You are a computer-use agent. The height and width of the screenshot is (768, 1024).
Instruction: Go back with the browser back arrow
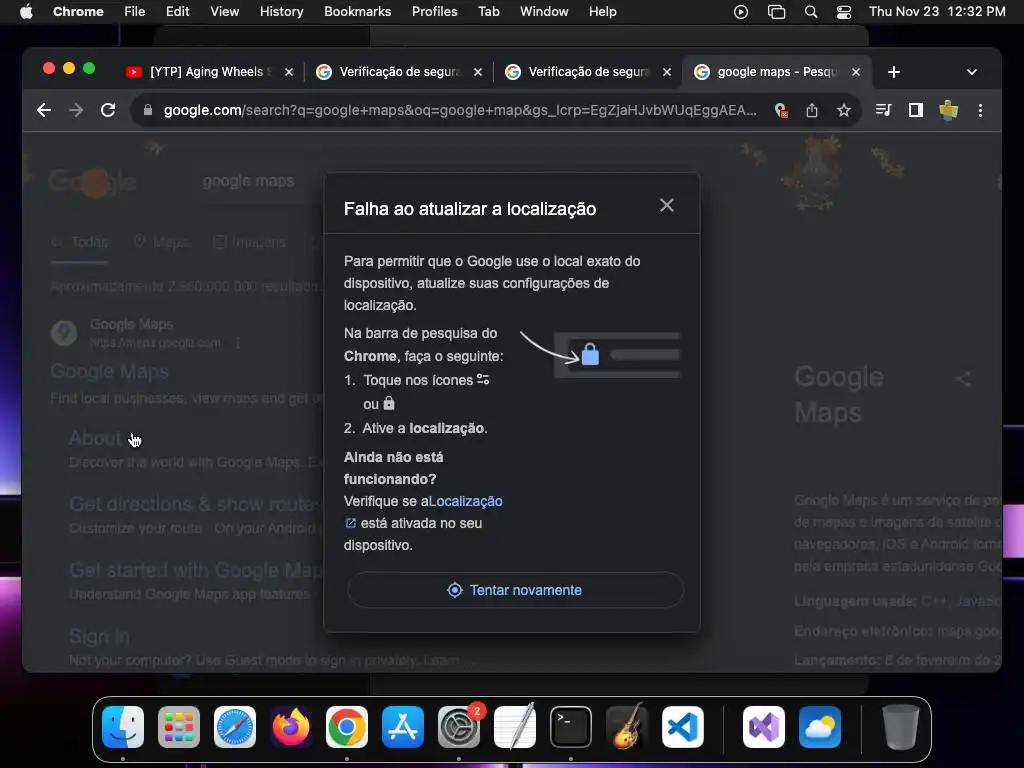pyautogui.click(x=44, y=110)
